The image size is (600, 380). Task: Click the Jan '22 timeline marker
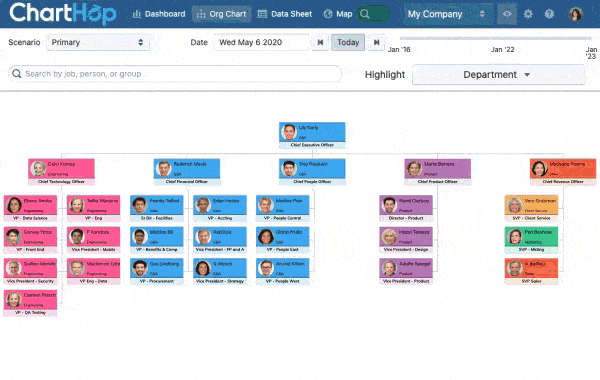click(x=502, y=49)
